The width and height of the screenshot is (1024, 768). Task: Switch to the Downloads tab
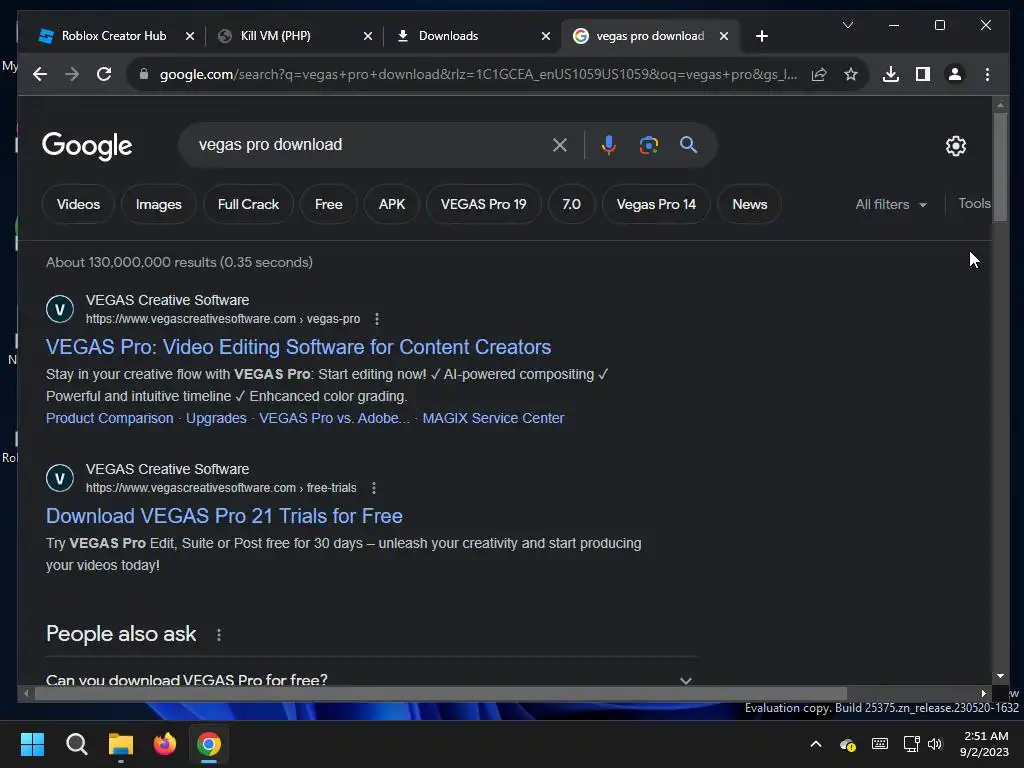click(448, 36)
